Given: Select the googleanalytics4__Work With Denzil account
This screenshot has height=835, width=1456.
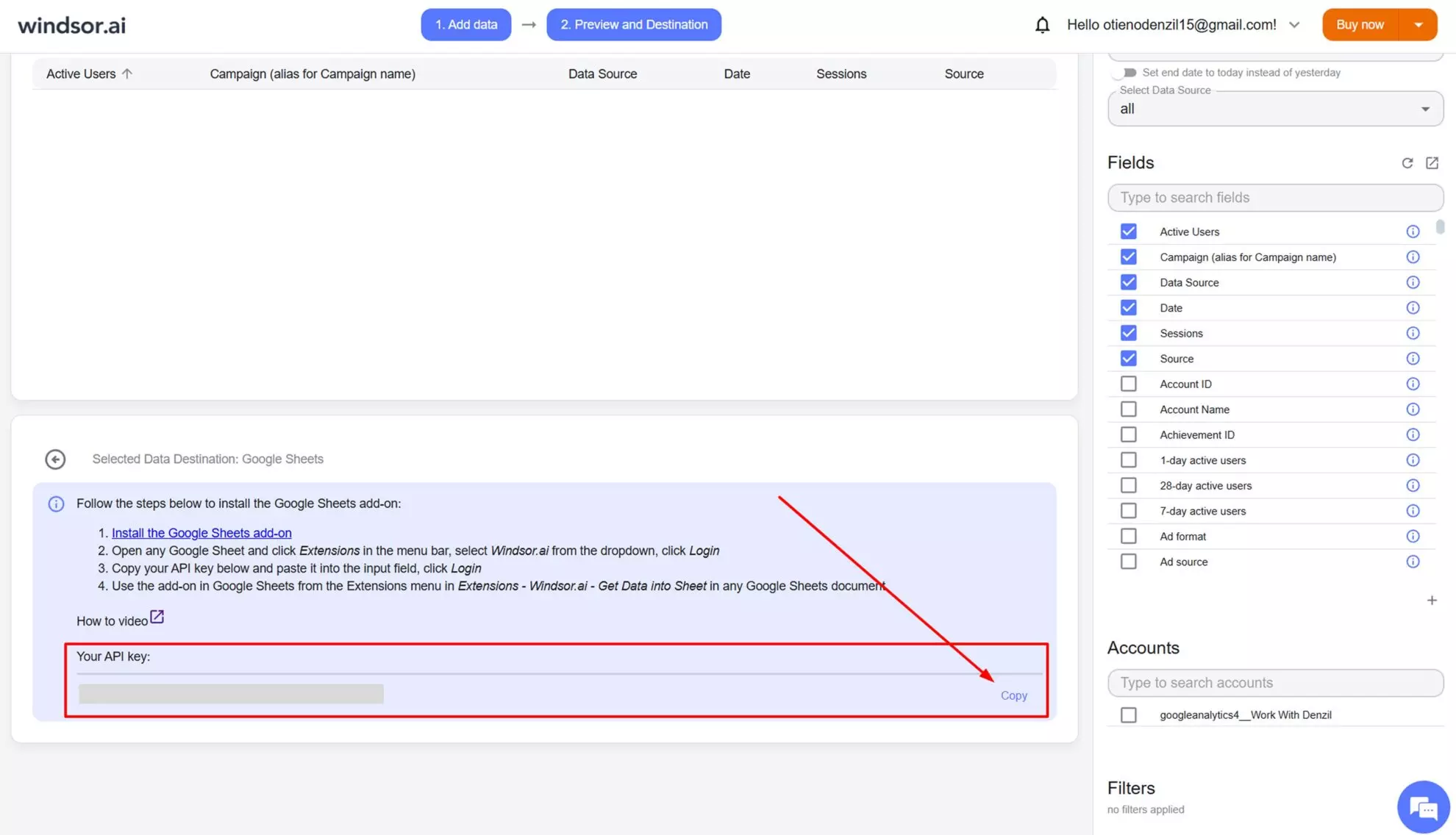Looking at the screenshot, I should click(x=1128, y=715).
